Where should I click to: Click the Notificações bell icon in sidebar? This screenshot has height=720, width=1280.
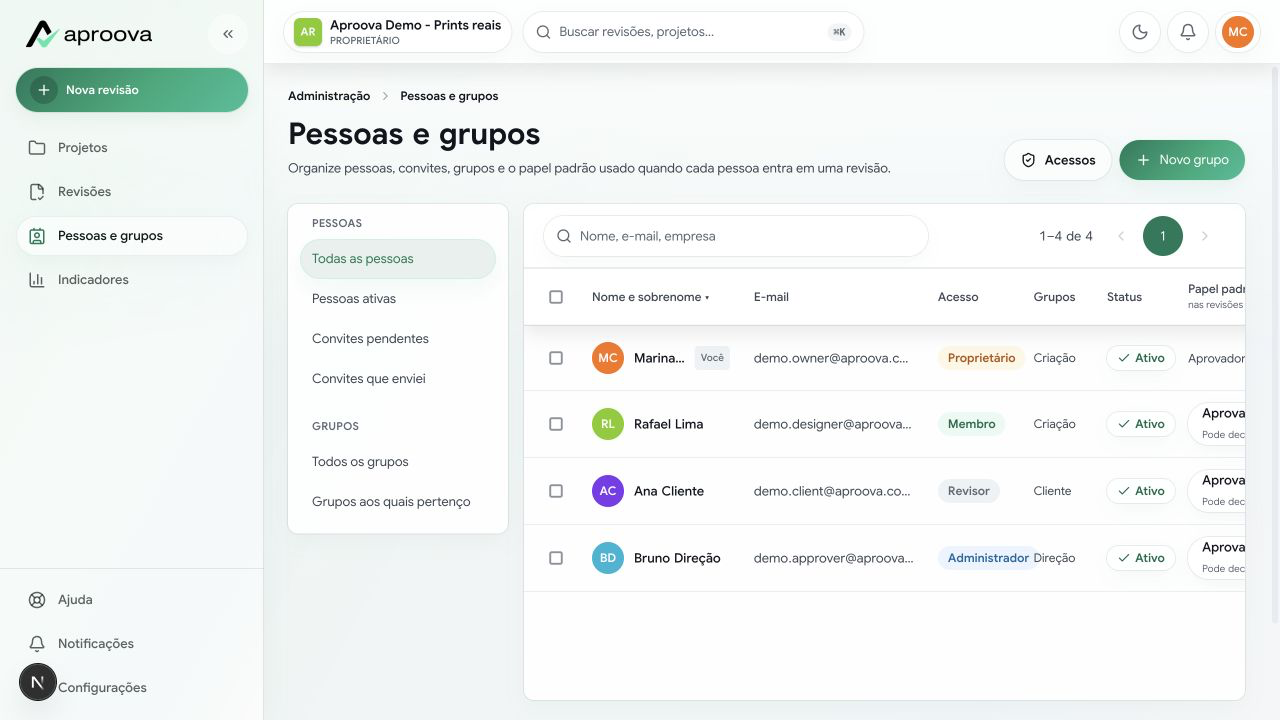[37, 644]
